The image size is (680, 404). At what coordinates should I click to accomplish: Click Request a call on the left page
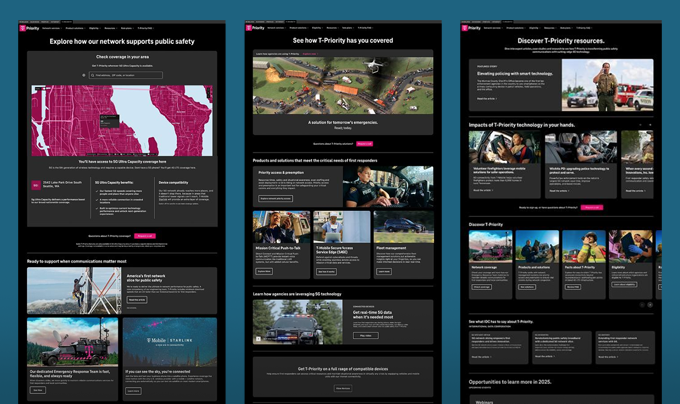(x=144, y=236)
